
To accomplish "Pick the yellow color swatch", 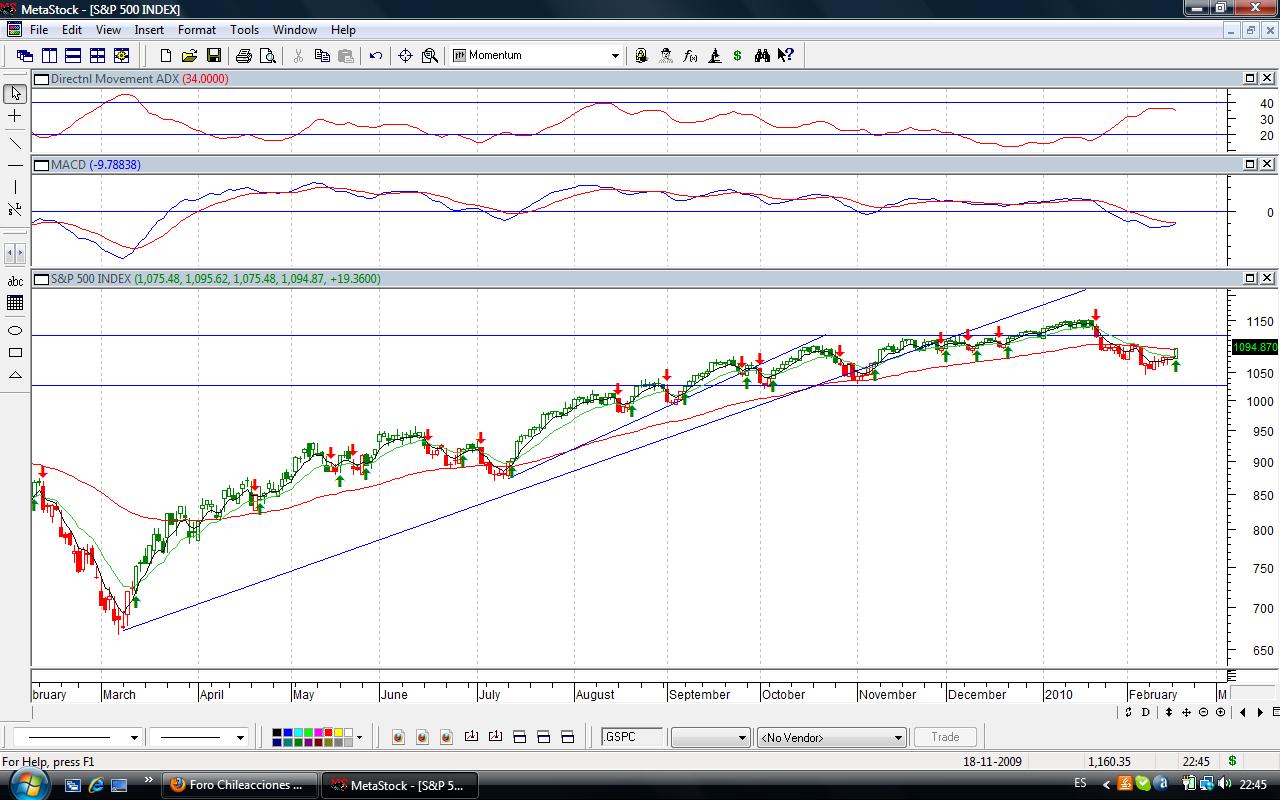I will click(338, 733).
